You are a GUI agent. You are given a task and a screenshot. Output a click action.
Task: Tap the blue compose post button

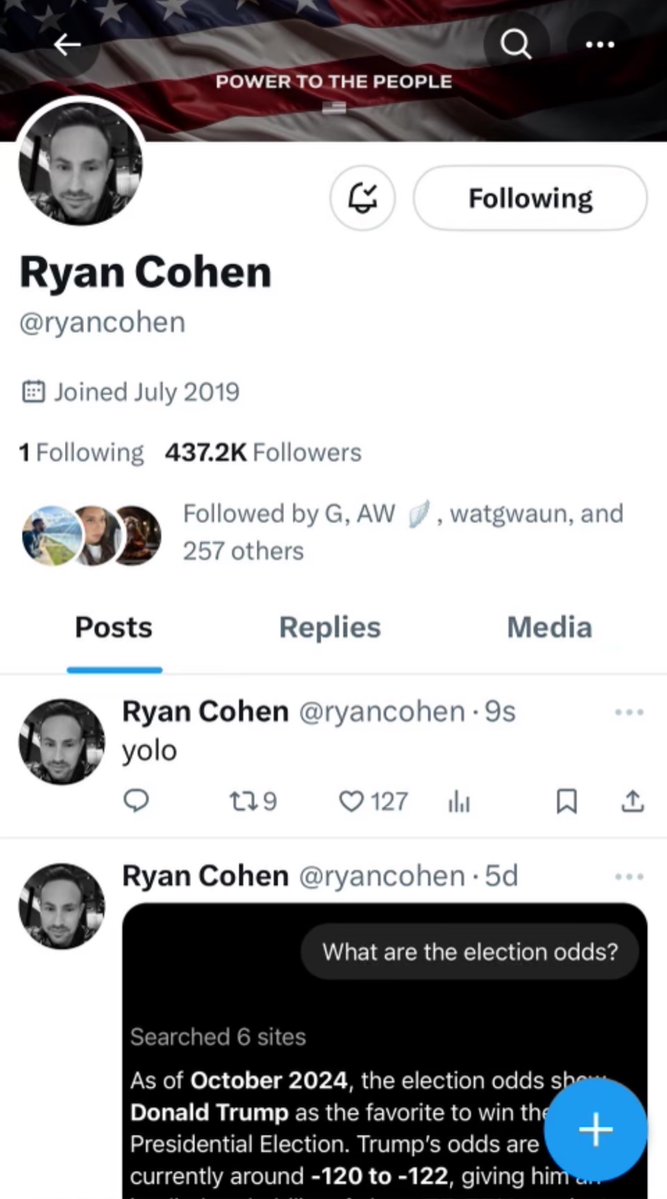(596, 1130)
